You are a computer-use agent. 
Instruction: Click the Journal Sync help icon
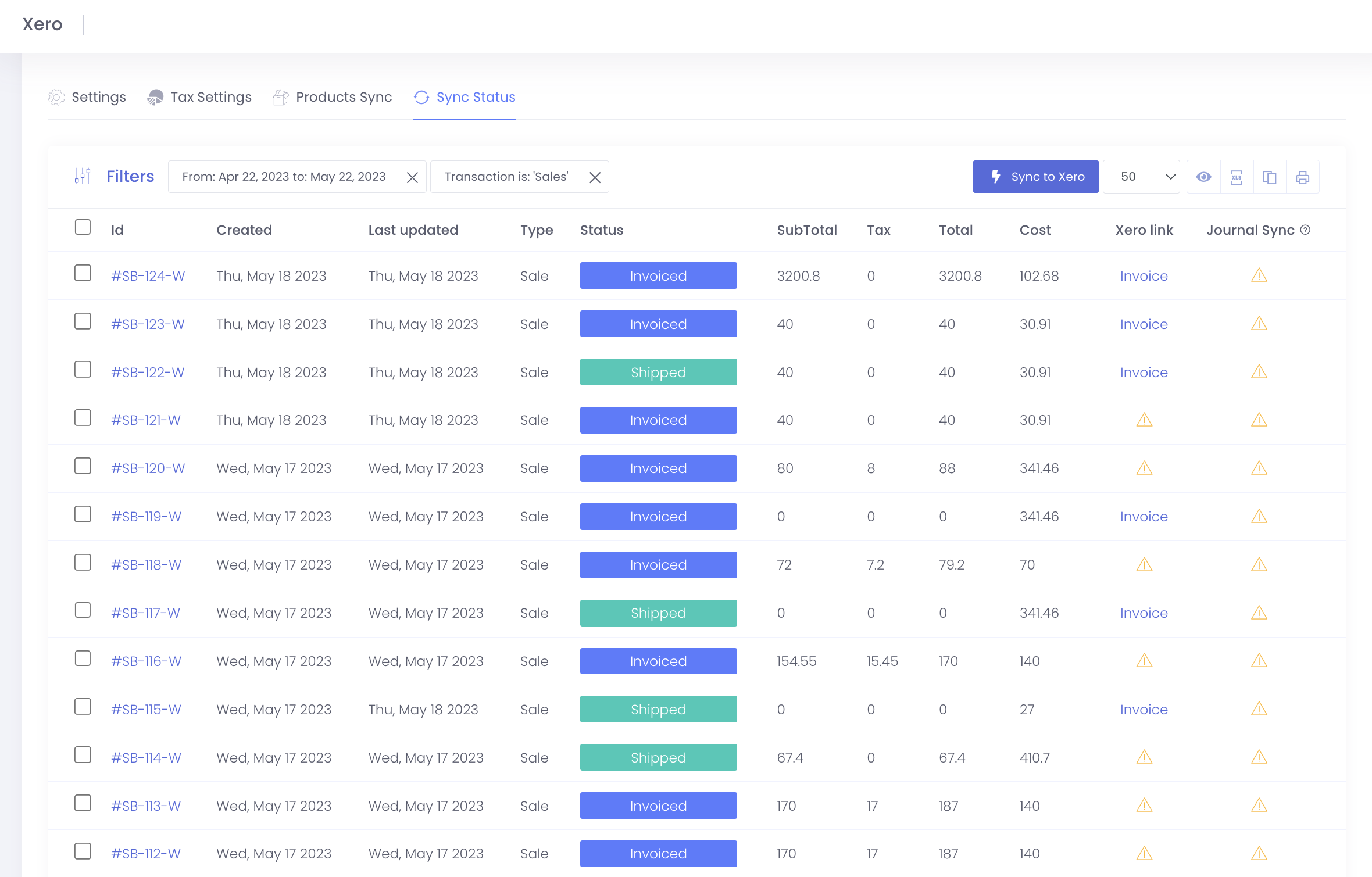click(x=1306, y=230)
